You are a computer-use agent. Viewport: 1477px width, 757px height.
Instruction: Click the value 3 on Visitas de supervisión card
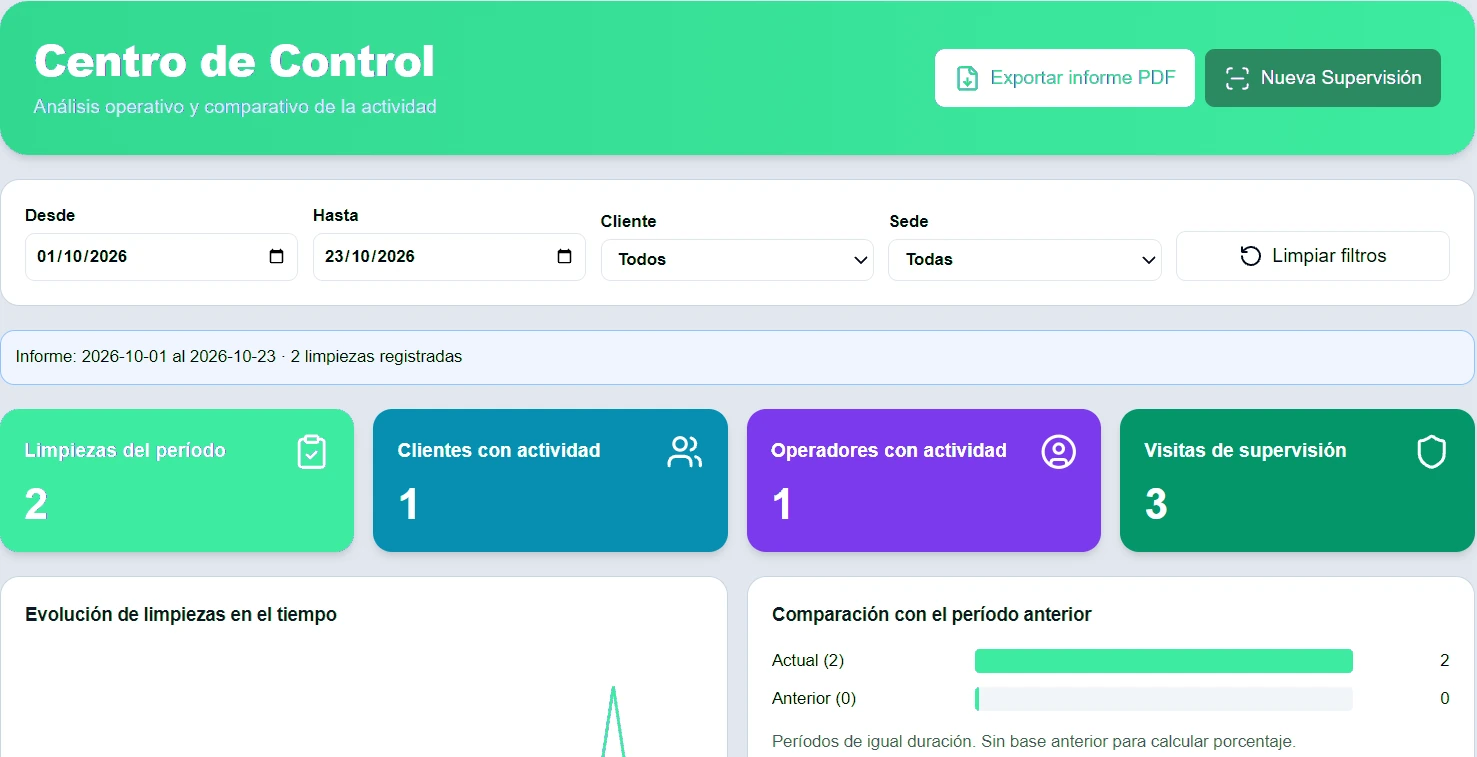[x=1156, y=505]
